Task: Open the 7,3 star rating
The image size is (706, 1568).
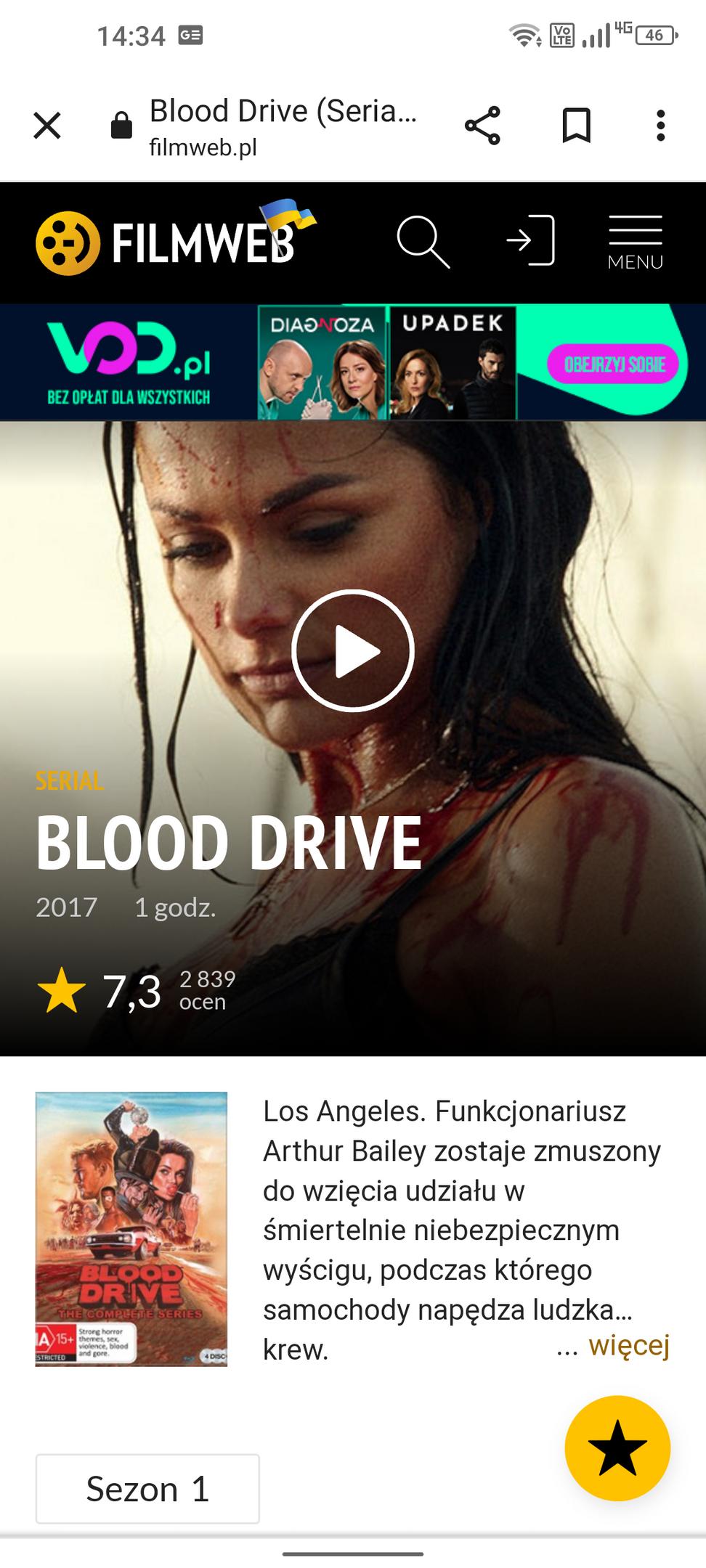Action: [x=100, y=991]
